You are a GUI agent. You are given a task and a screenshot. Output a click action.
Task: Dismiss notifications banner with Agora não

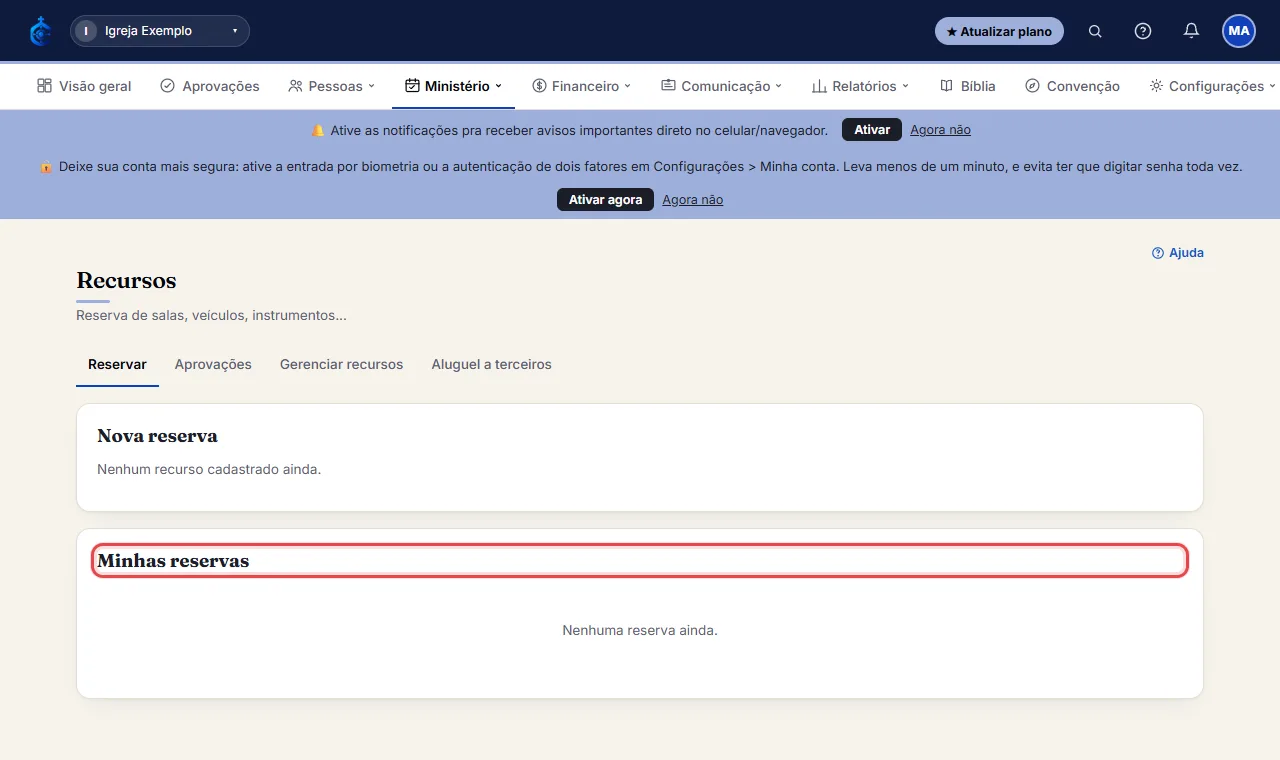[940, 130]
